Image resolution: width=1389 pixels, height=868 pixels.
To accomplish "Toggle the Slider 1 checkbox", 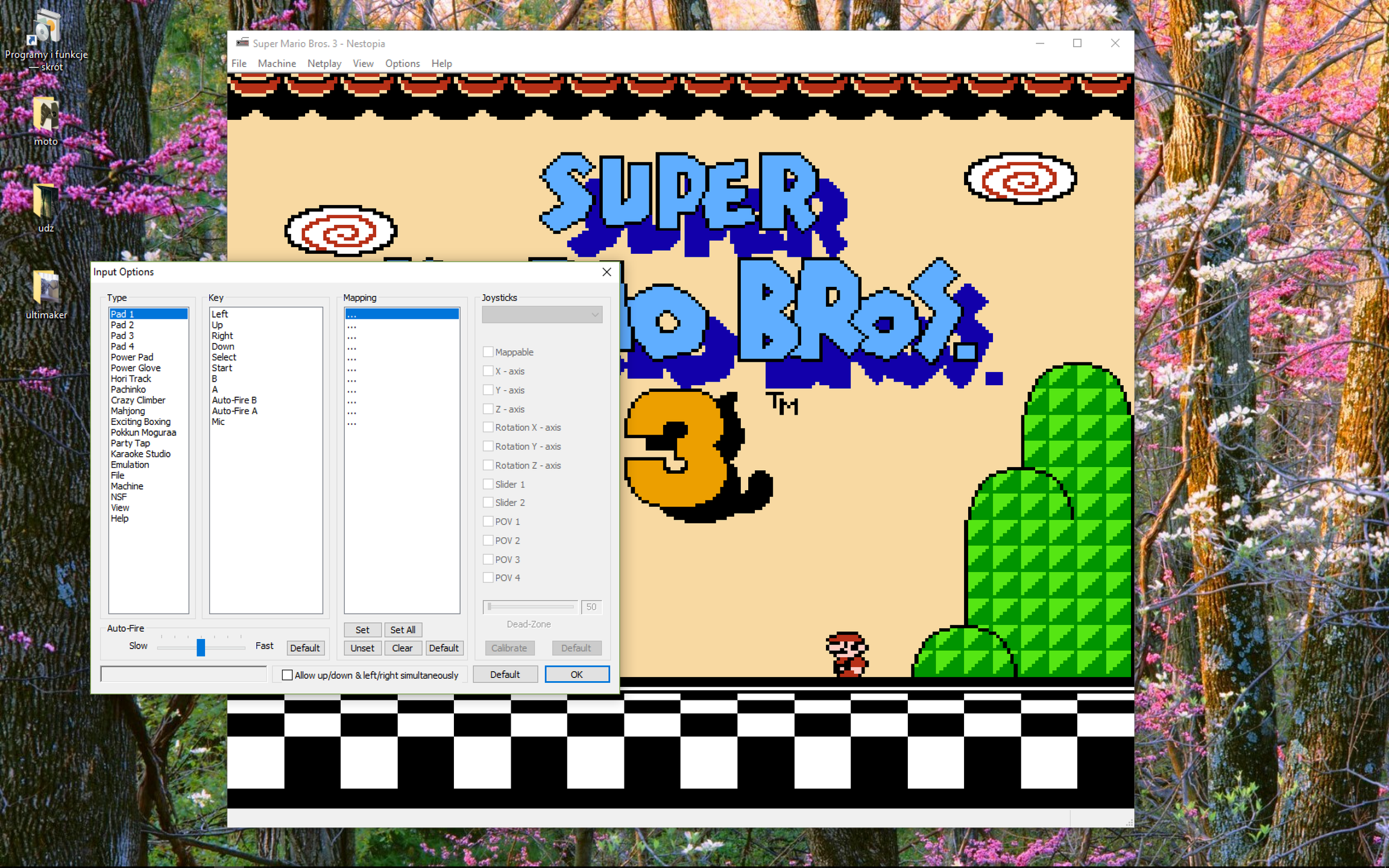I will [488, 484].
